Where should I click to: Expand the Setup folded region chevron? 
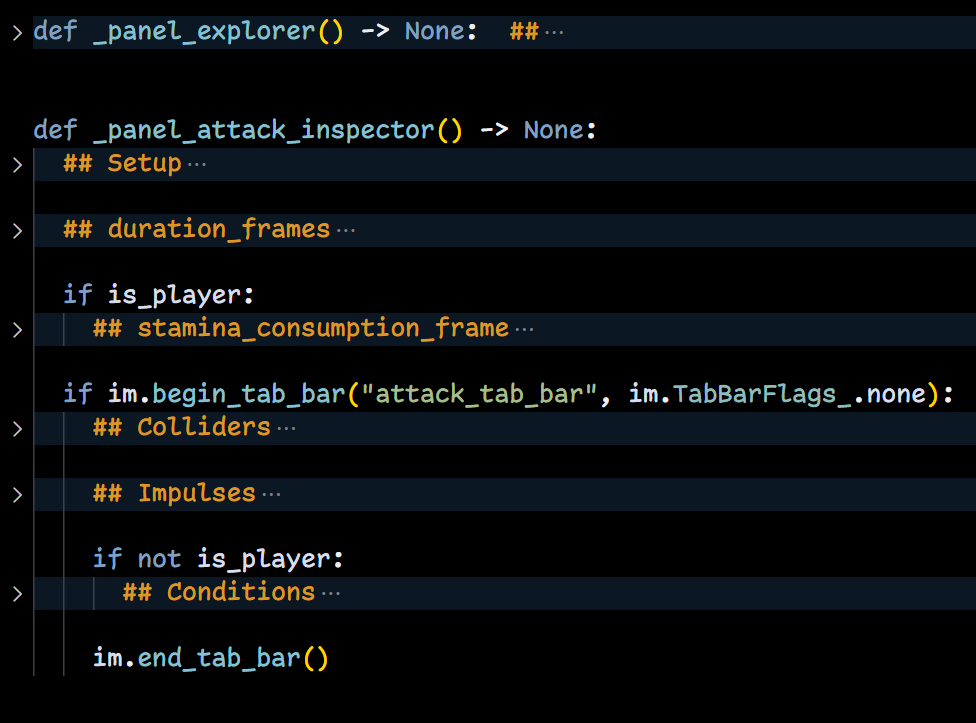[x=16, y=164]
